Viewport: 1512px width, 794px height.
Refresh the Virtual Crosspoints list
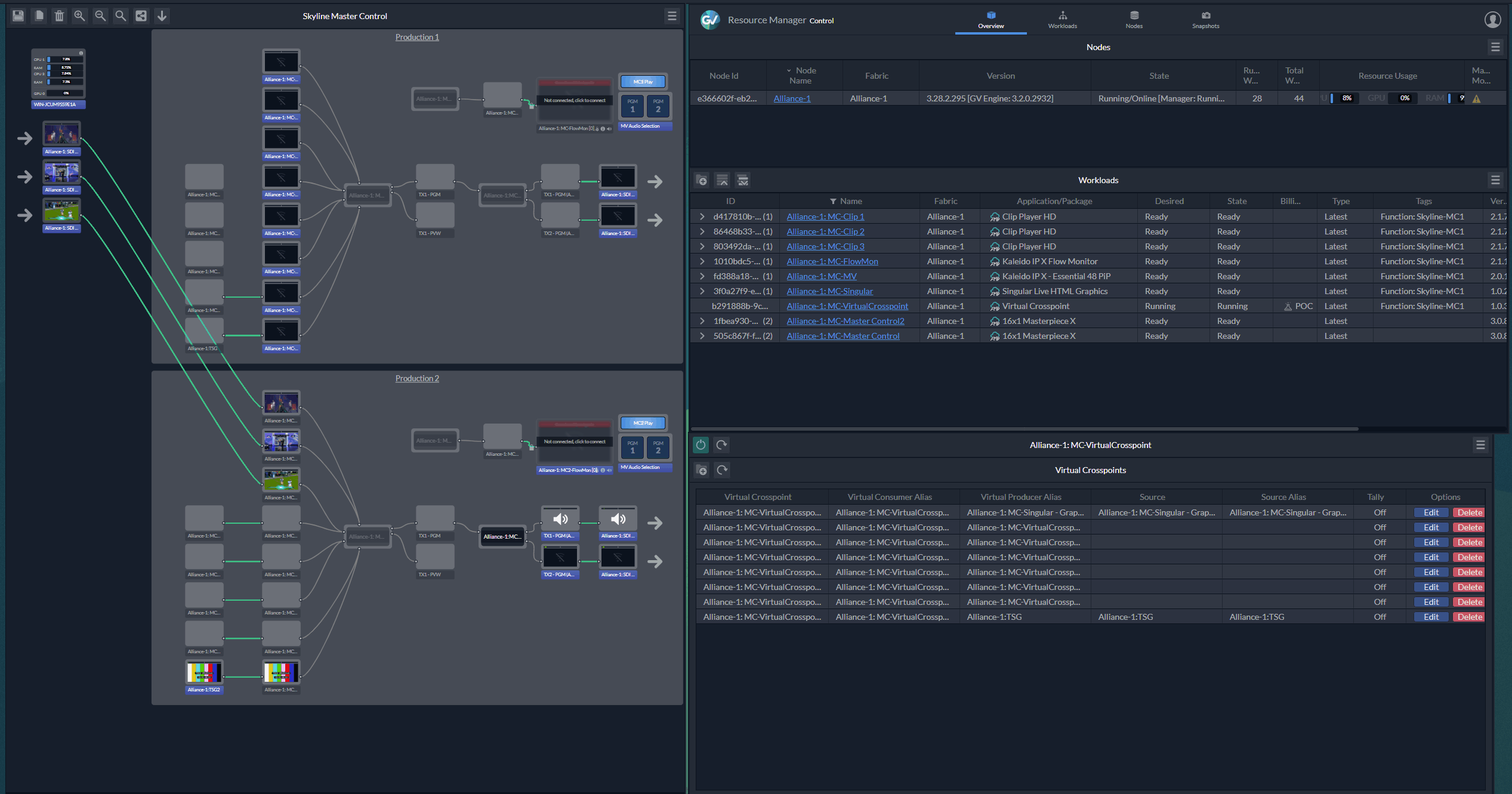pyautogui.click(x=722, y=470)
